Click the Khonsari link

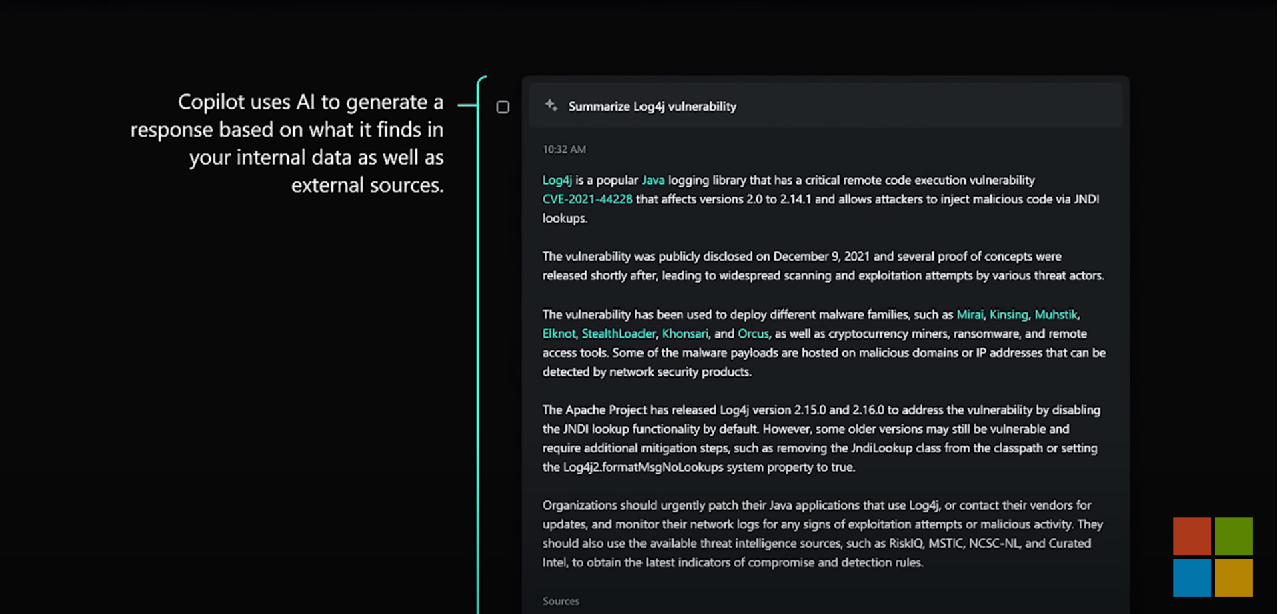pyautogui.click(x=685, y=333)
